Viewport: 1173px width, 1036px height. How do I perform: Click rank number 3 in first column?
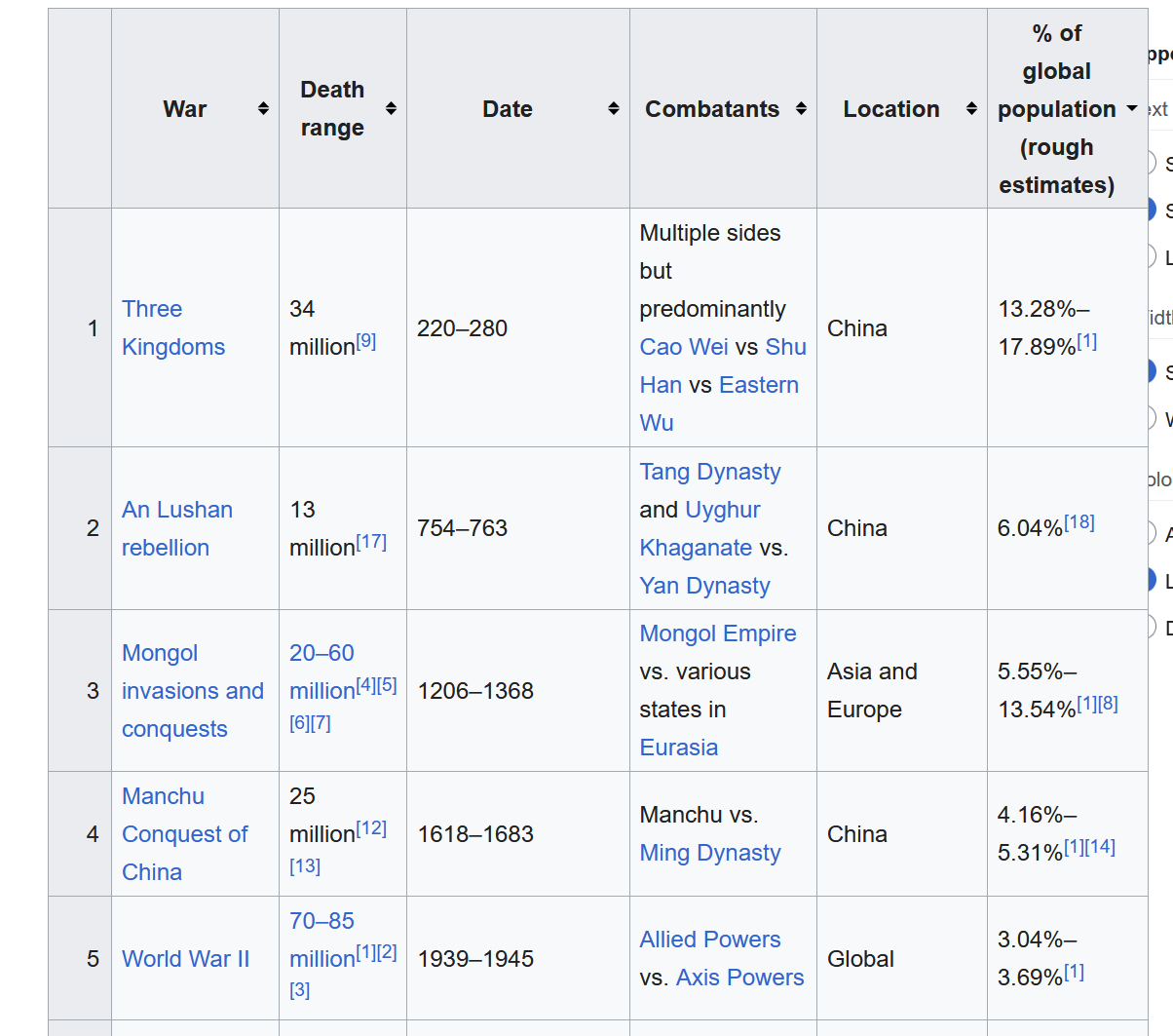pos(93,691)
